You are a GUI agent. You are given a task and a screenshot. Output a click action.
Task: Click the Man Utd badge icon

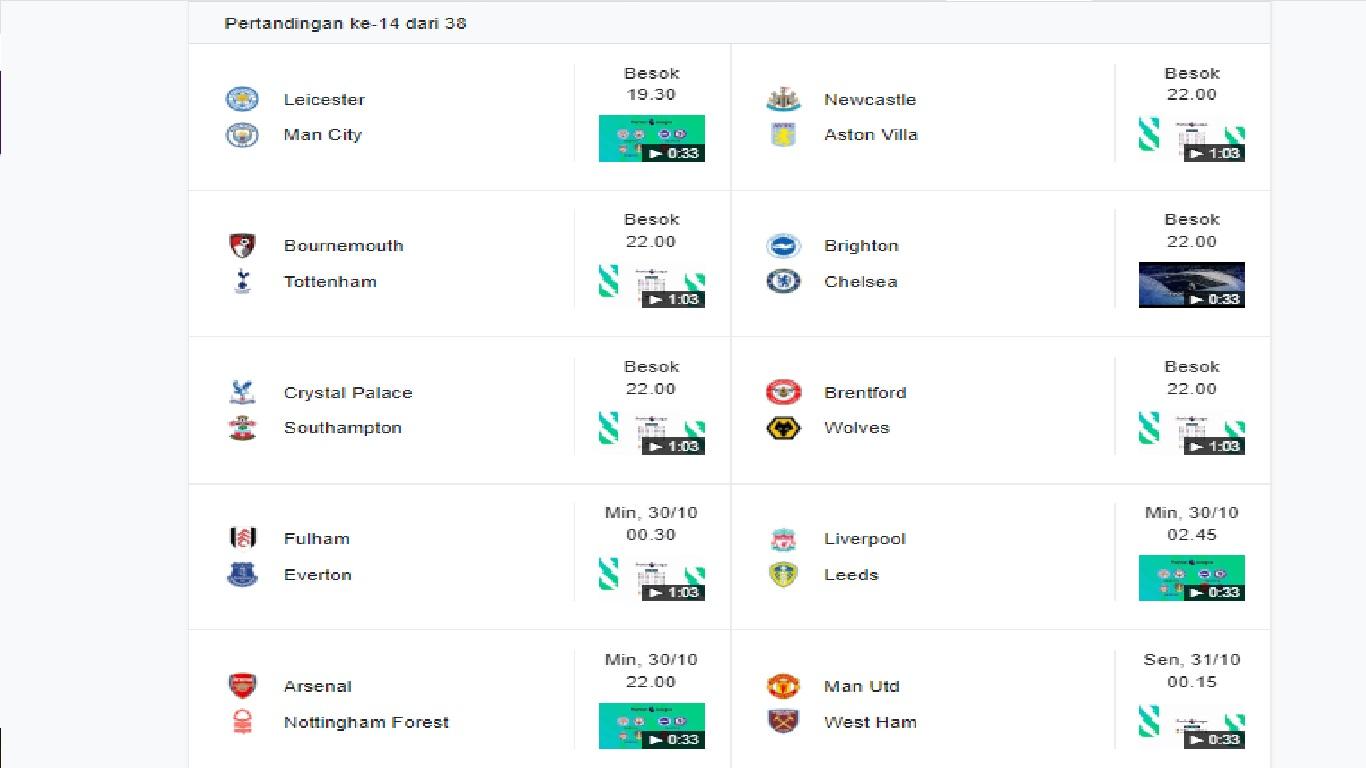point(784,686)
